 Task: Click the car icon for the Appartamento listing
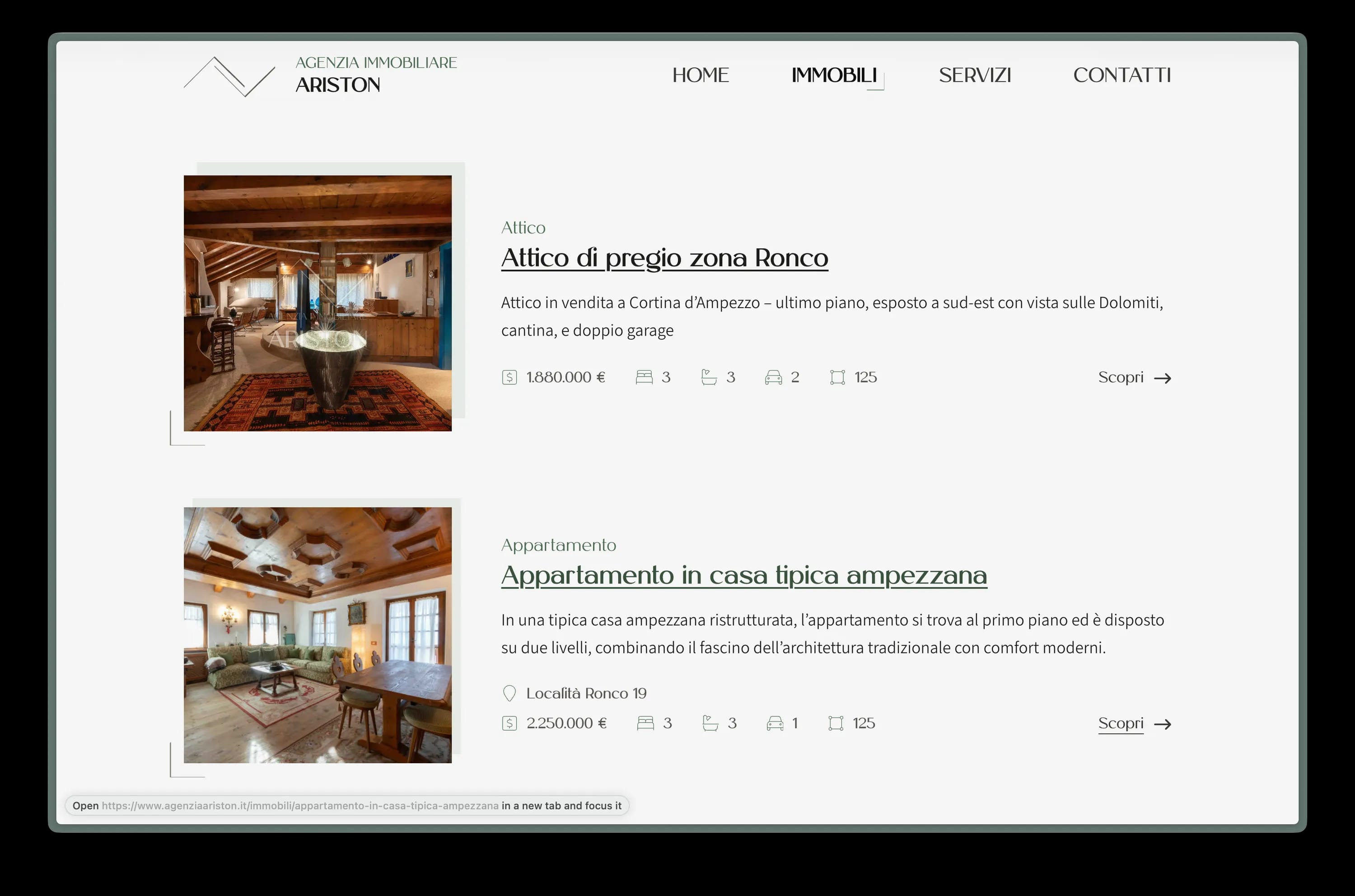pos(775,723)
